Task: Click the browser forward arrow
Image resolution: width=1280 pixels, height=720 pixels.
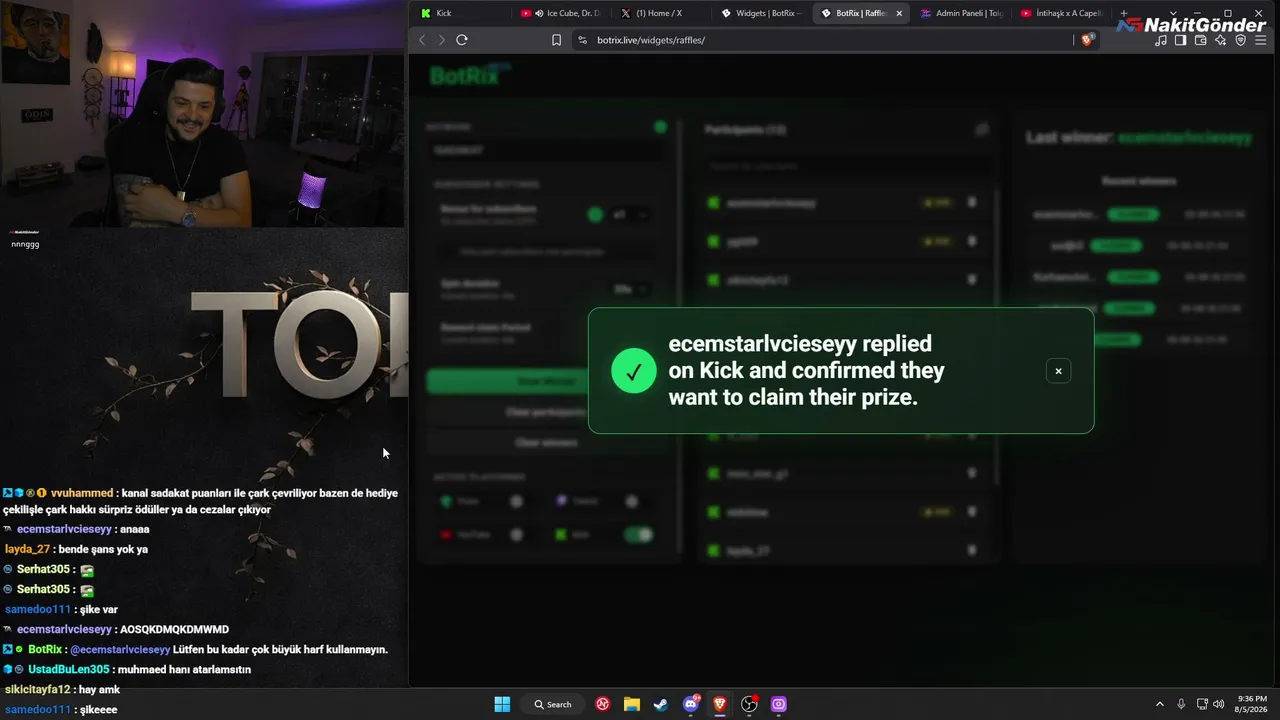Action: [441, 40]
